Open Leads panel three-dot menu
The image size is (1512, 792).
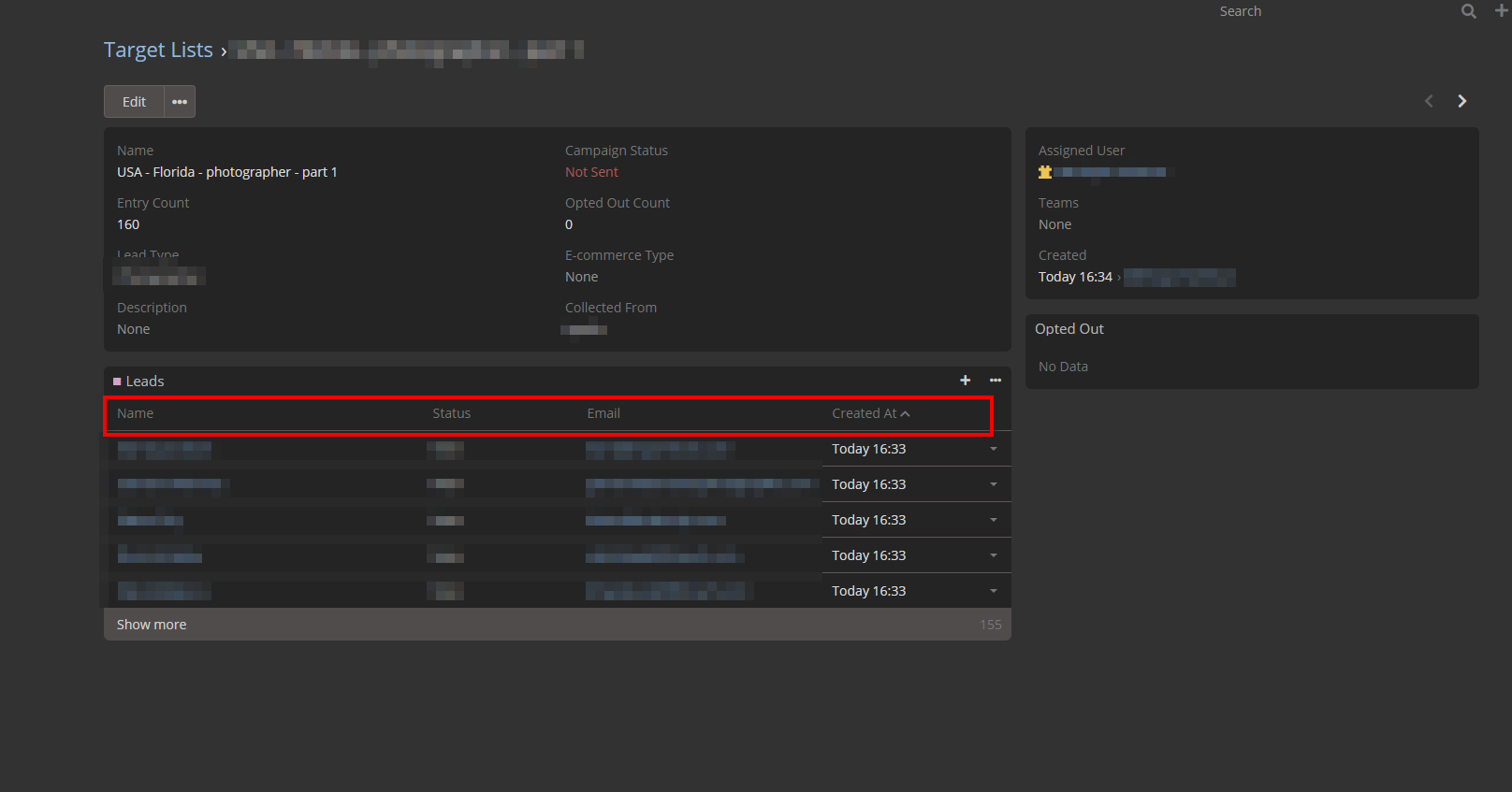tap(995, 381)
